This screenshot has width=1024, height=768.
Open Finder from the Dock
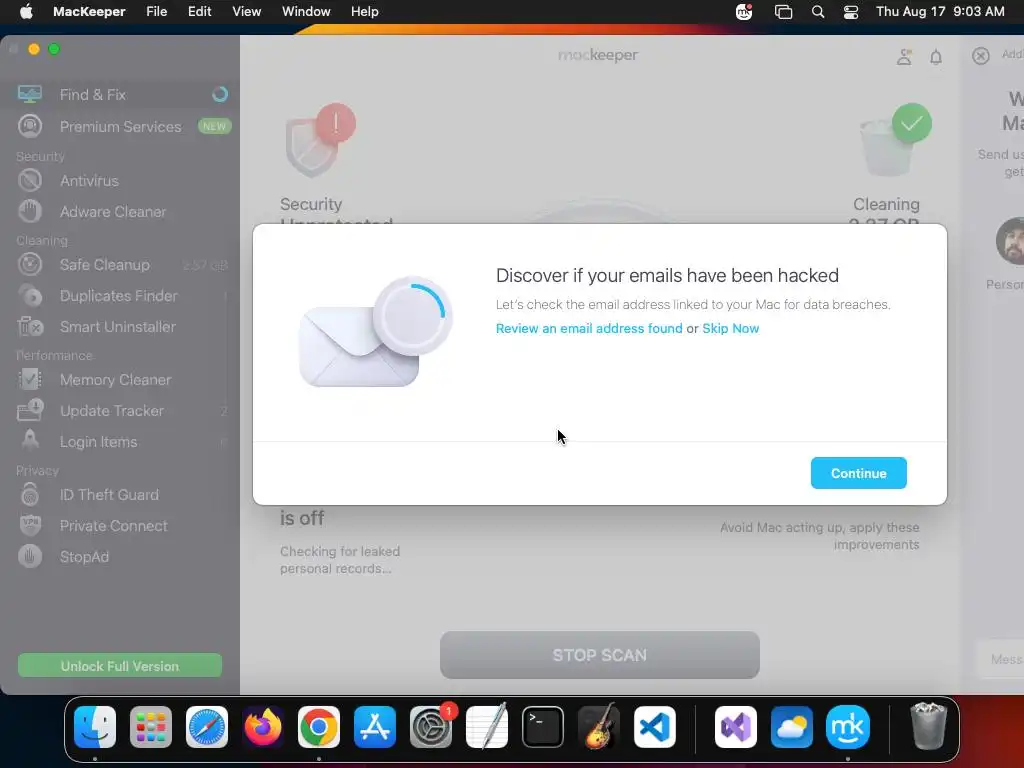coord(95,727)
